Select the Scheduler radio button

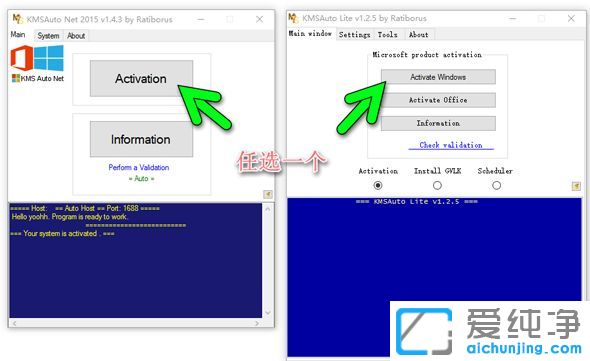[496, 185]
